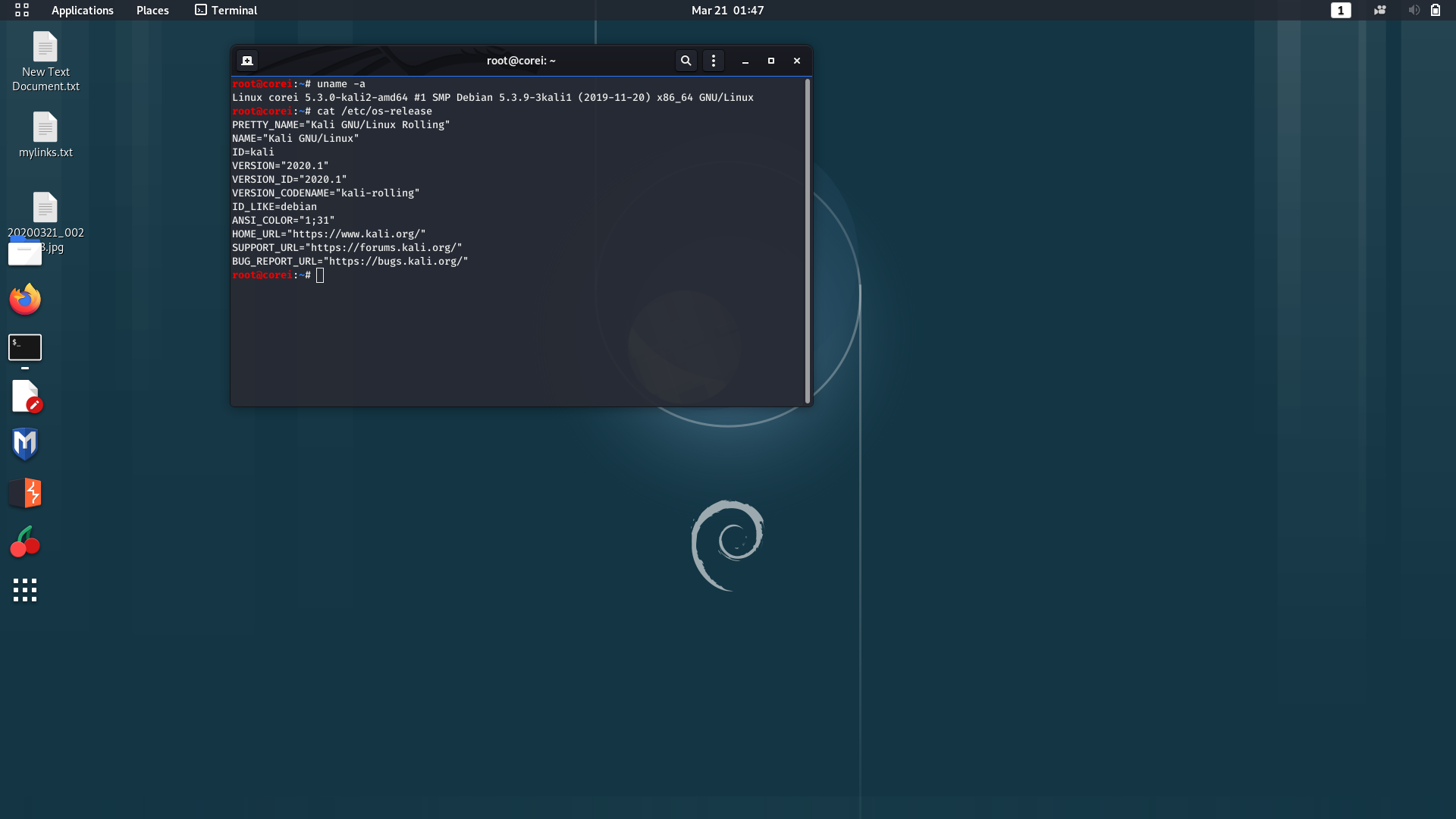Open Firefox from the dock

click(x=25, y=300)
